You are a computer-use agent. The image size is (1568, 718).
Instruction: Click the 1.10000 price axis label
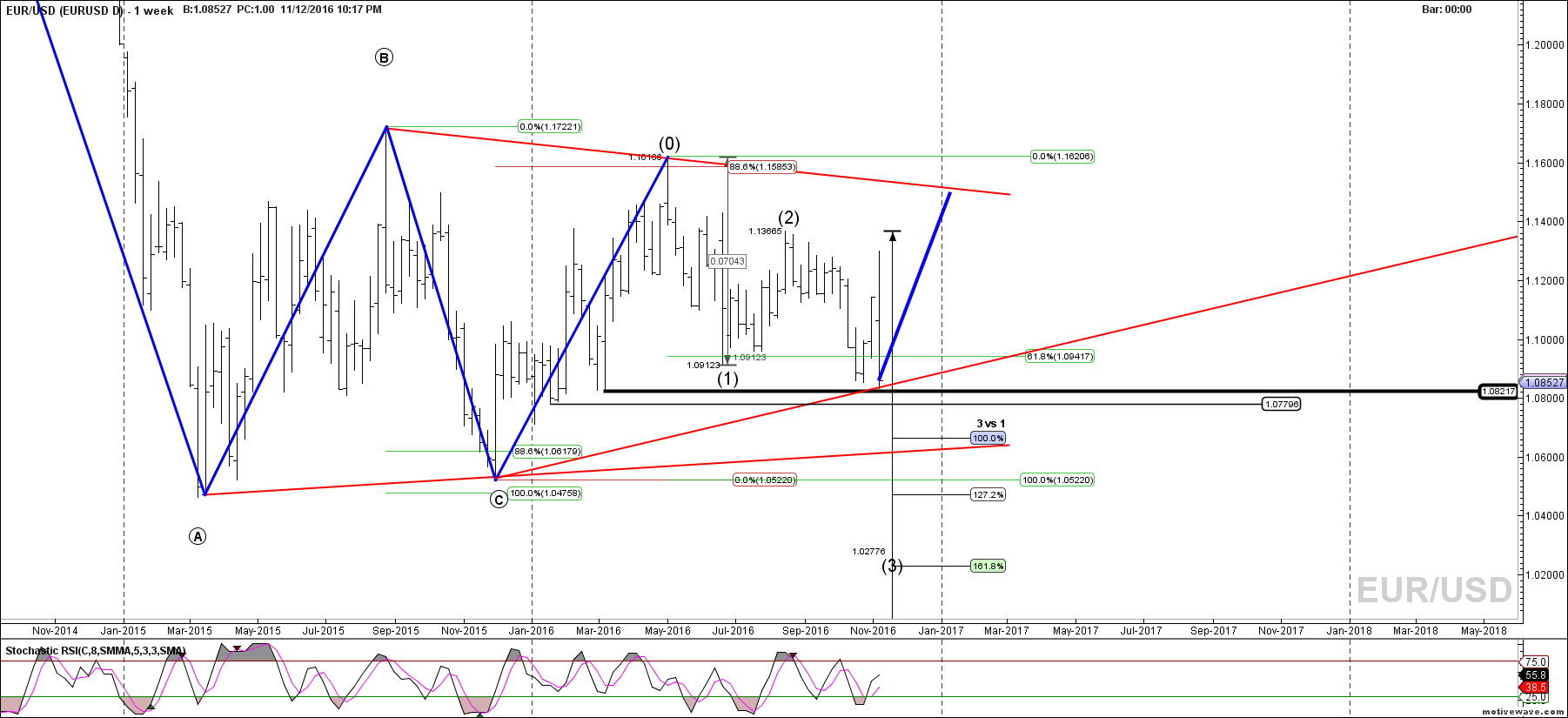(x=1545, y=340)
